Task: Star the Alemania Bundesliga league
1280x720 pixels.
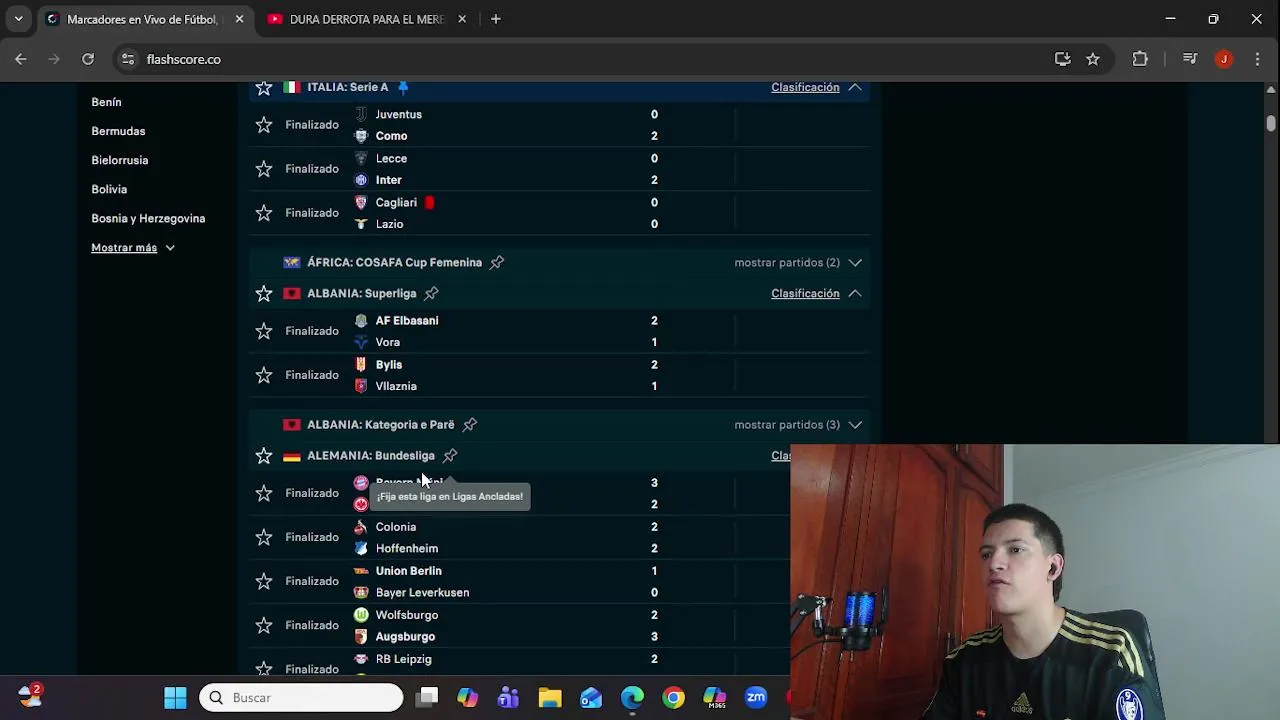Action: tap(264, 456)
